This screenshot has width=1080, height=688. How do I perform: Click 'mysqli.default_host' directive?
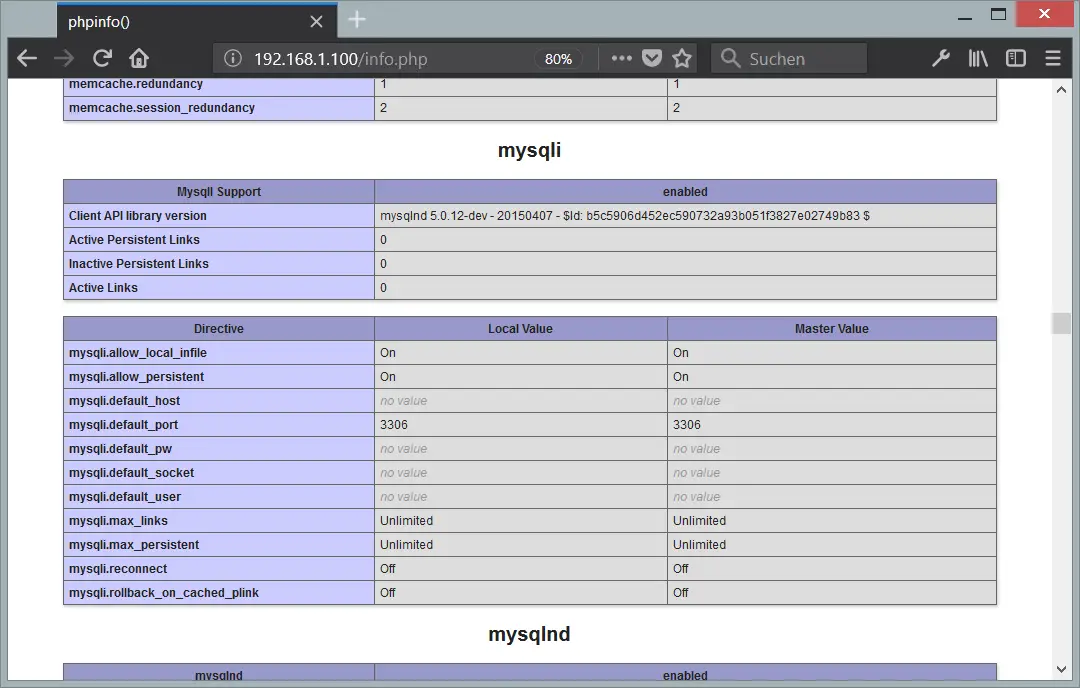coord(124,401)
